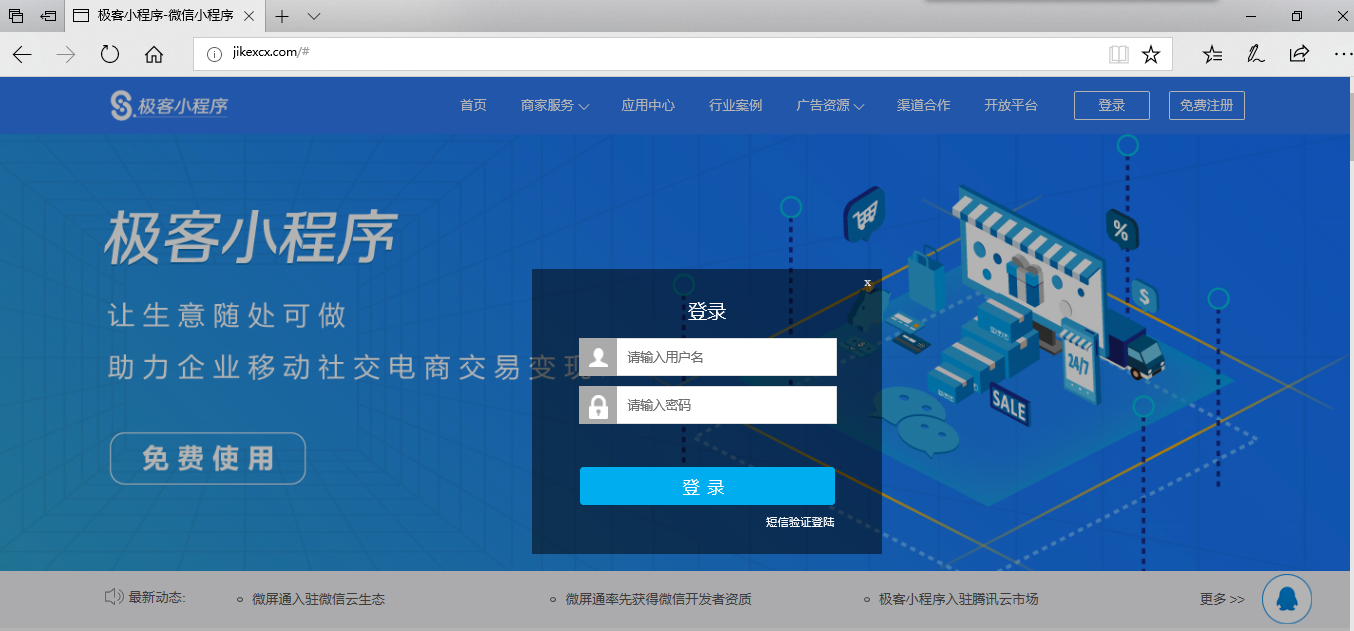Go to the browser Home icon

[154, 54]
